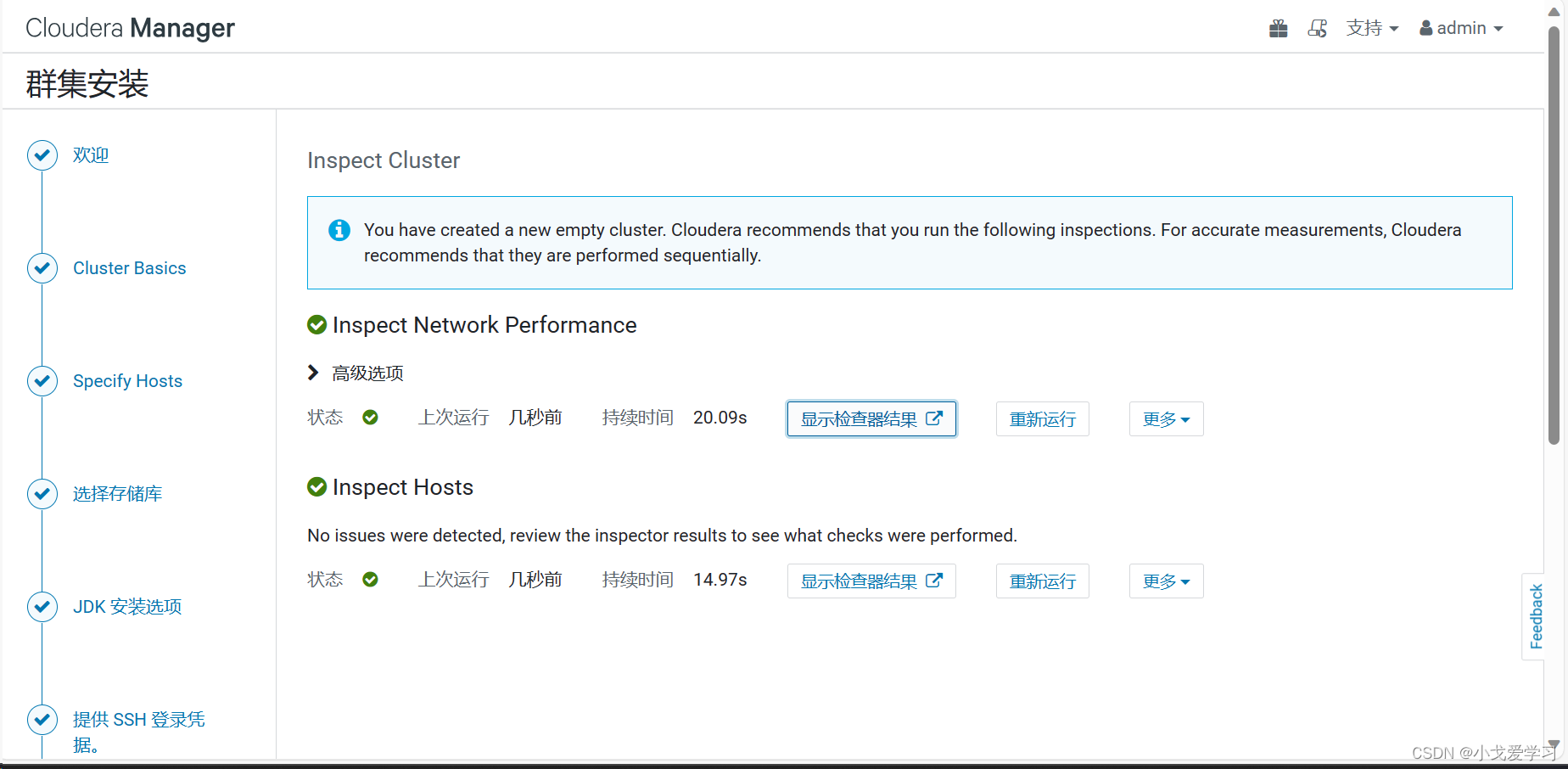Click green check beside Inspect Hosts heading
This screenshot has height=769, width=1568.
point(317,487)
